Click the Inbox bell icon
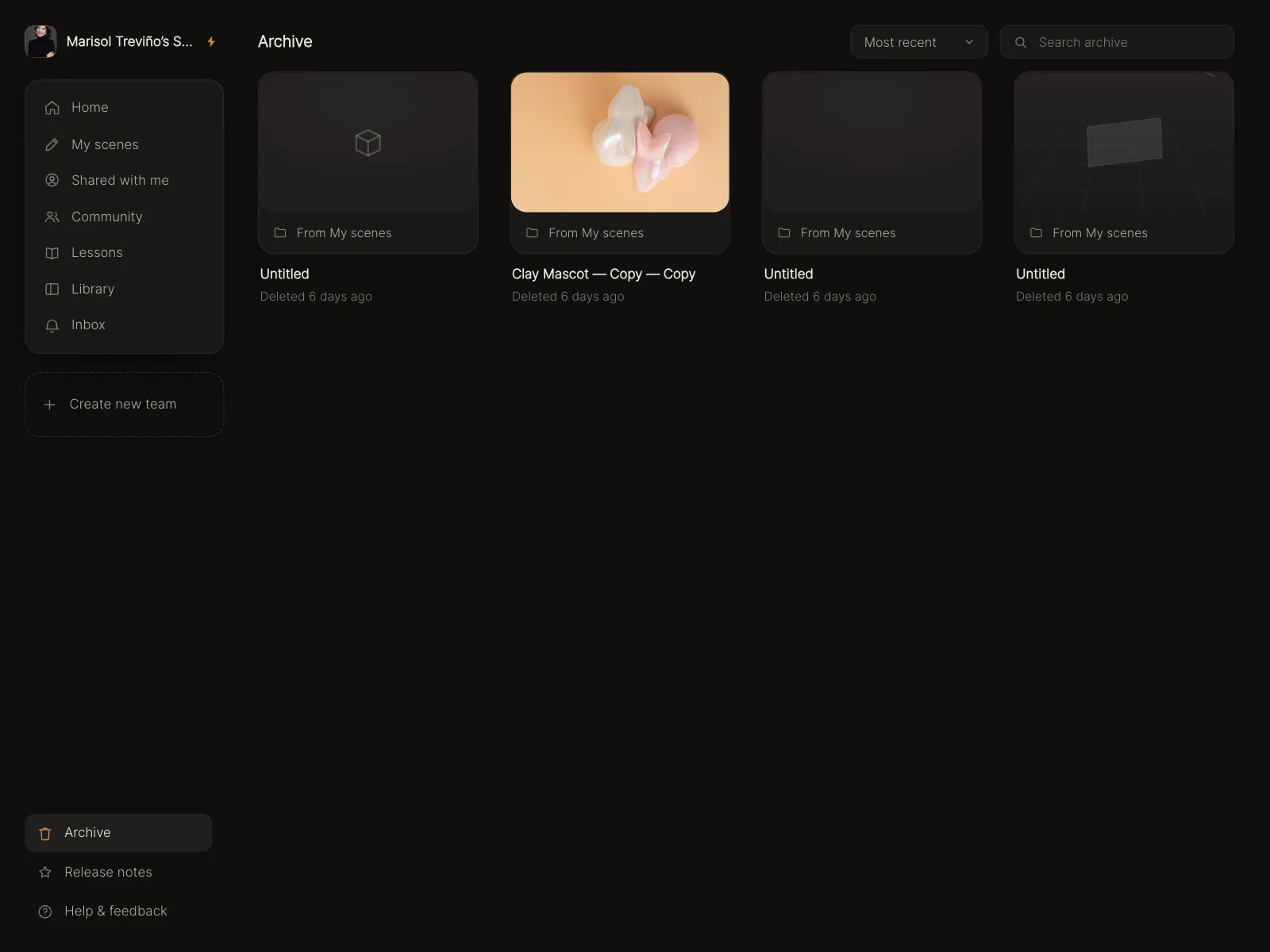The height and width of the screenshot is (952, 1270). pos(52,325)
